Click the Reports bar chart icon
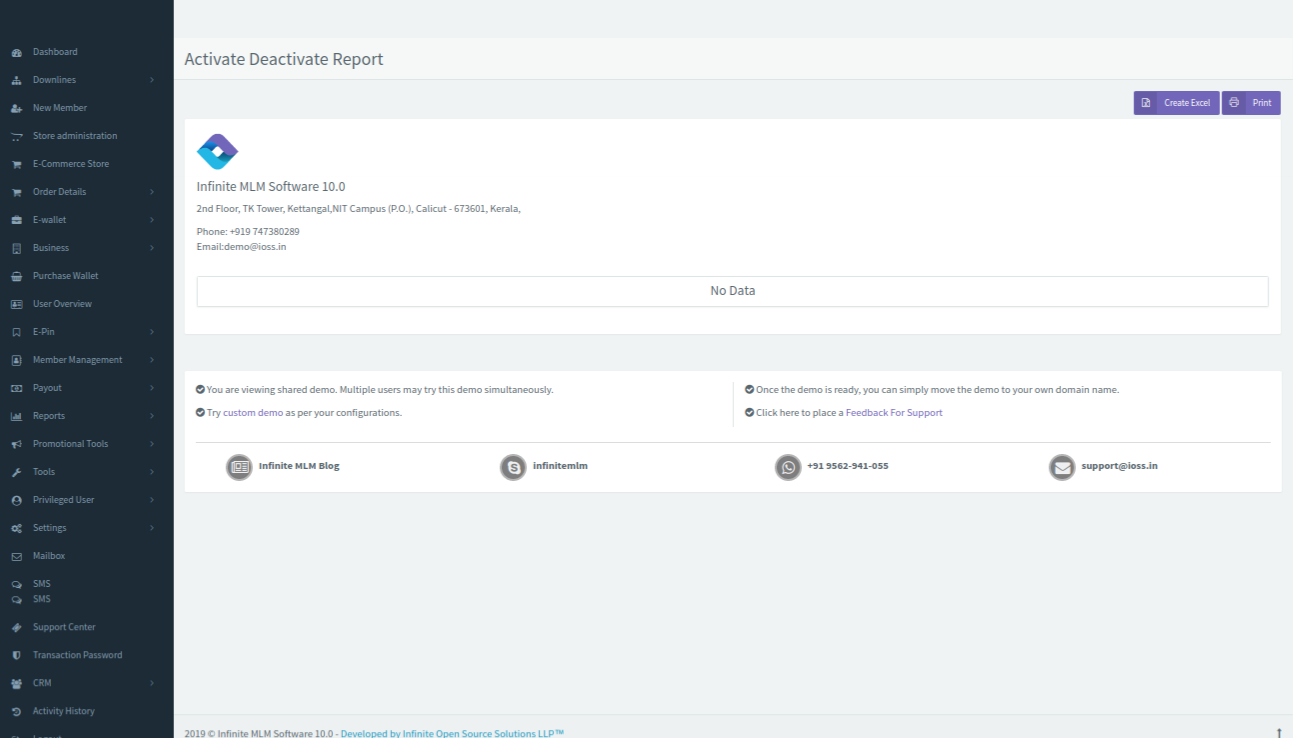The image size is (1293, 738). (x=16, y=416)
